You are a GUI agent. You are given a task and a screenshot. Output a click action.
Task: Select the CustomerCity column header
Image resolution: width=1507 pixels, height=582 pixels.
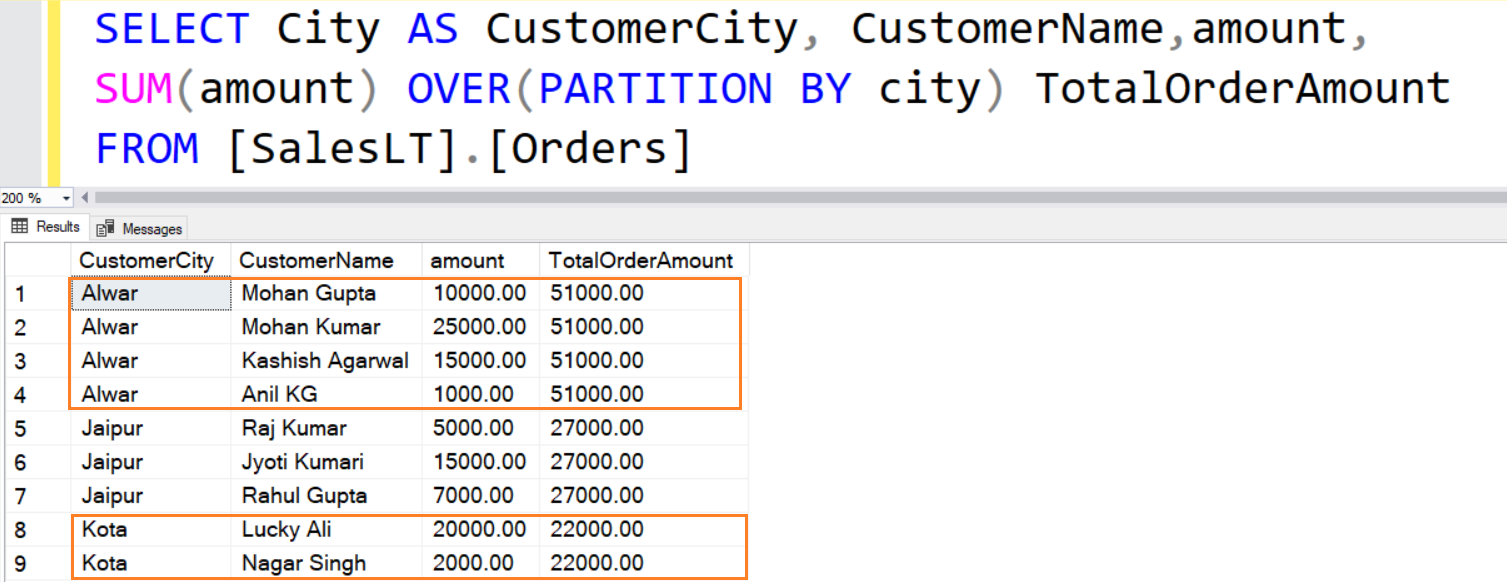pos(151,261)
